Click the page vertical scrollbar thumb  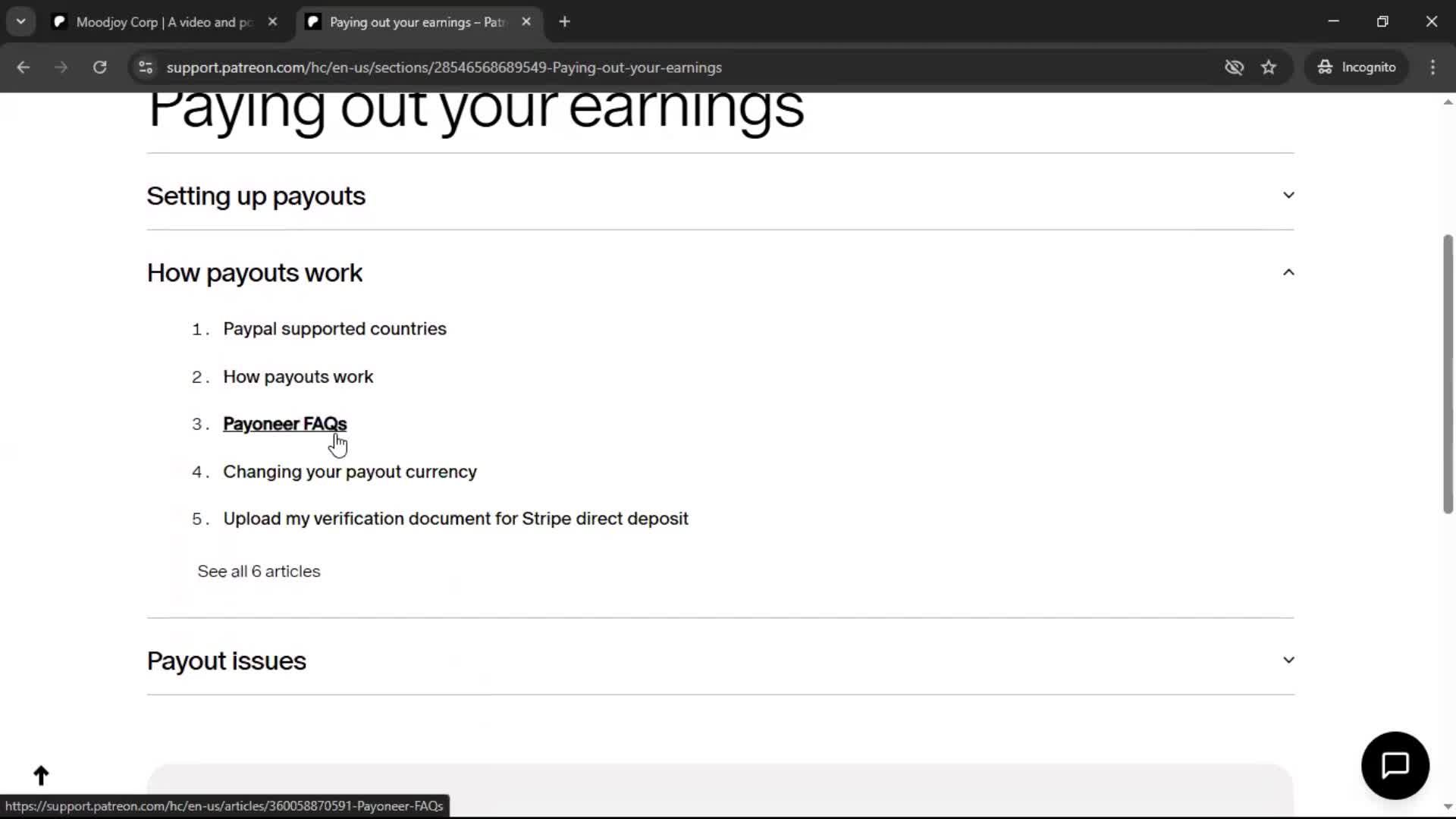pos(1448,375)
